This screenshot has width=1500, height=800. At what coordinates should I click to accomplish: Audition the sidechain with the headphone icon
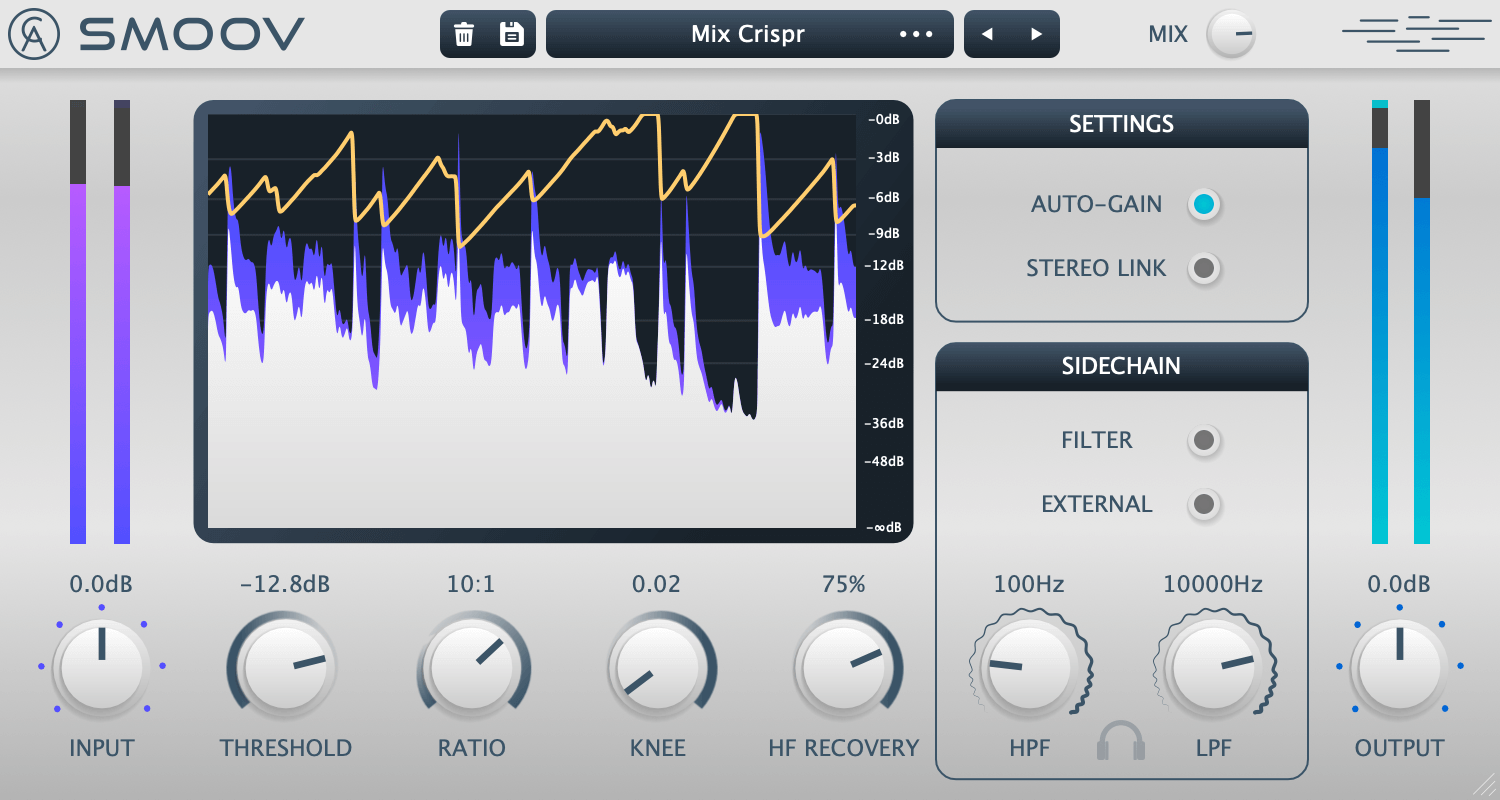pyautogui.click(x=1121, y=741)
